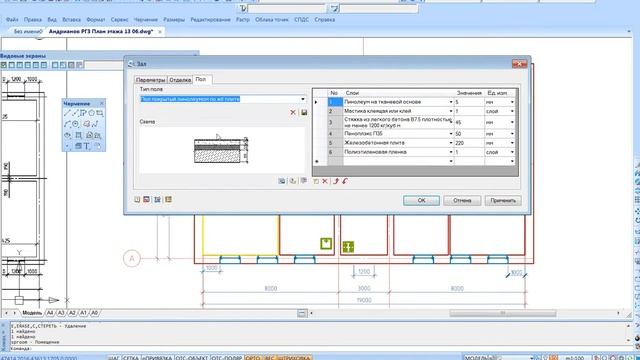Move layer up with red arrow icon
The image size is (640, 360).
[x=336, y=181]
